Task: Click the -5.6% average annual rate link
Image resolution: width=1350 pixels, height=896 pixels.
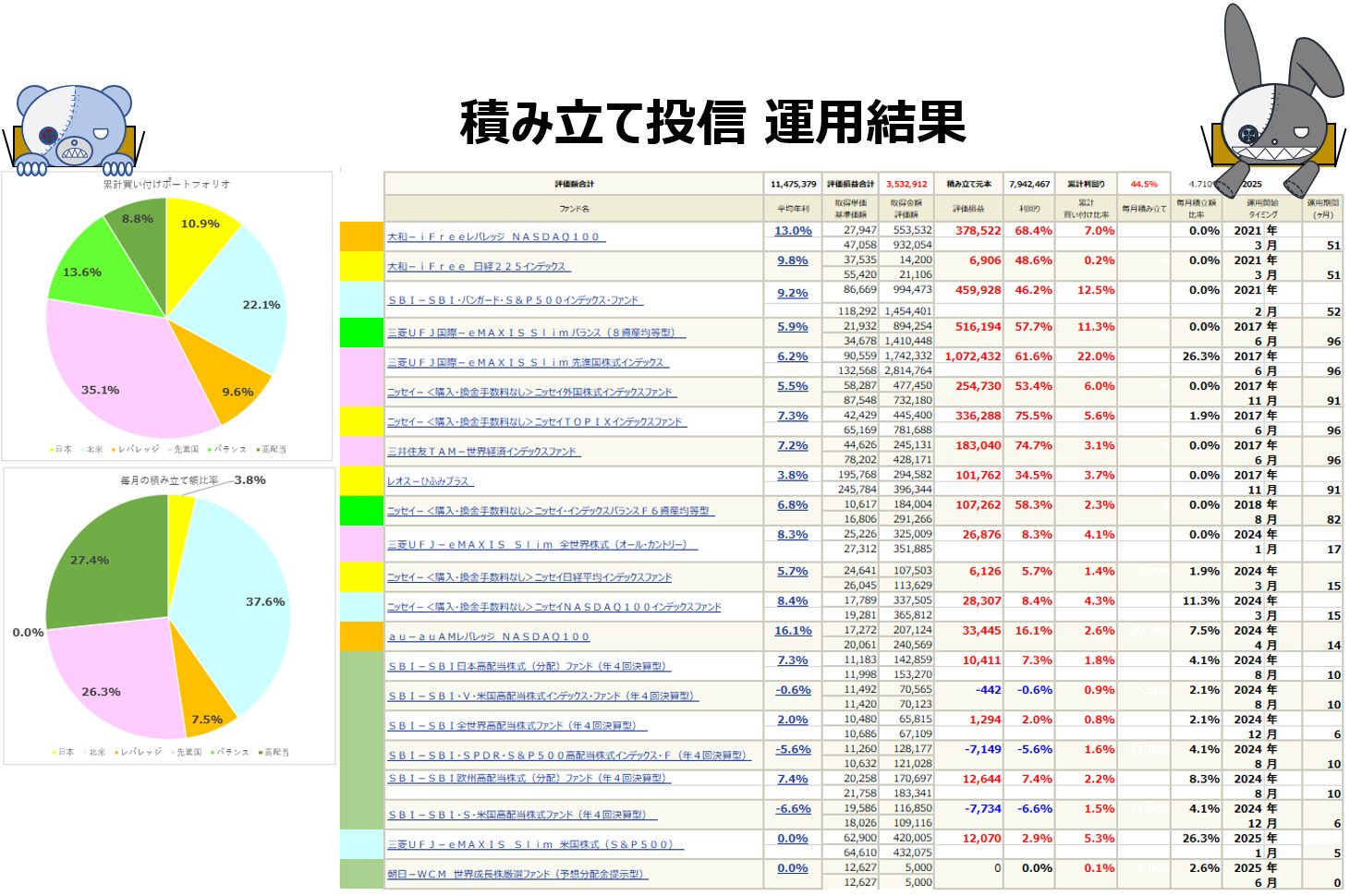Action: [x=793, y=749]
